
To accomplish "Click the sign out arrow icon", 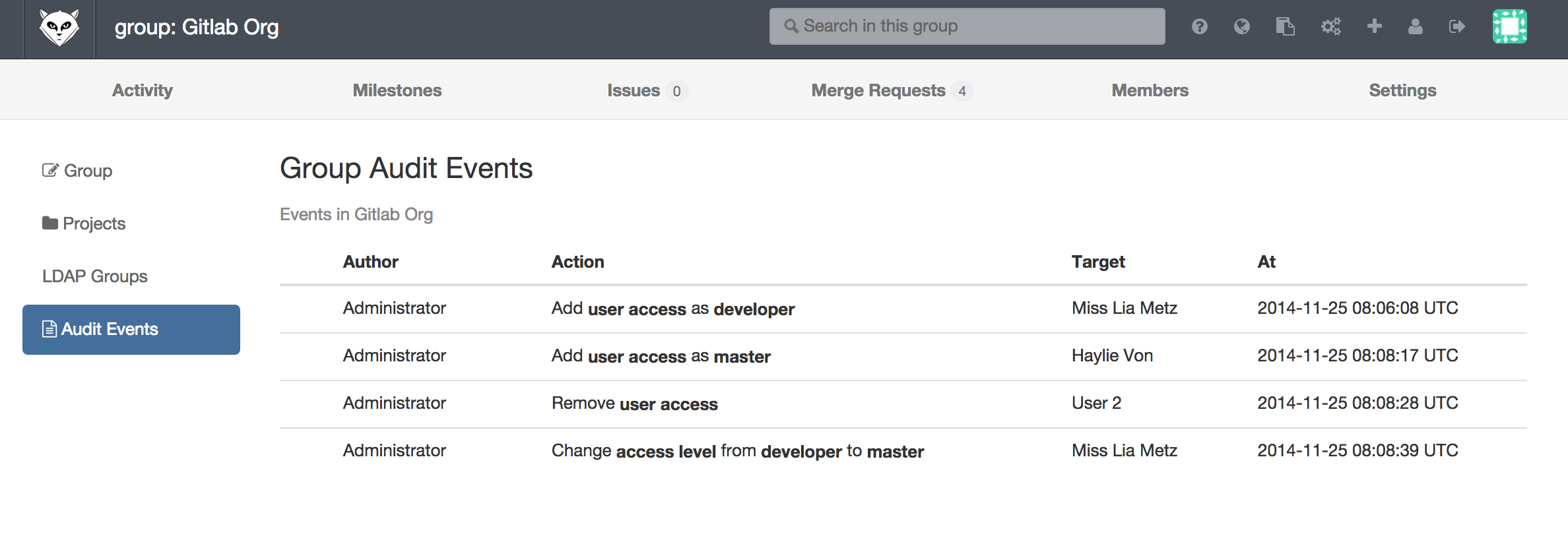I will (1457, 26).
